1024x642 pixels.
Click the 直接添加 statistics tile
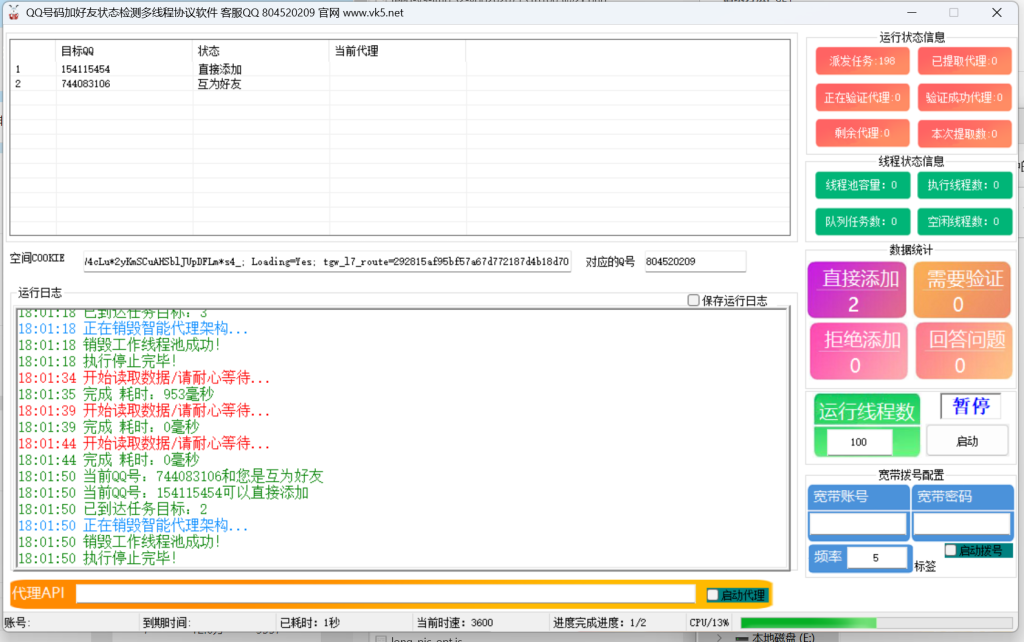click(x=857, y=290)
